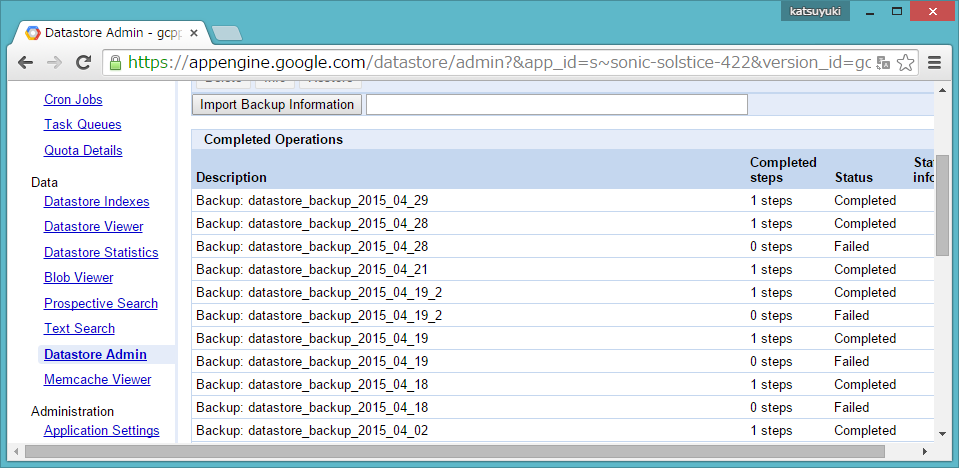Click Completed status of datastore_backup_2015_04_19
Screen dimensions: 959x468
pos(865,339)
